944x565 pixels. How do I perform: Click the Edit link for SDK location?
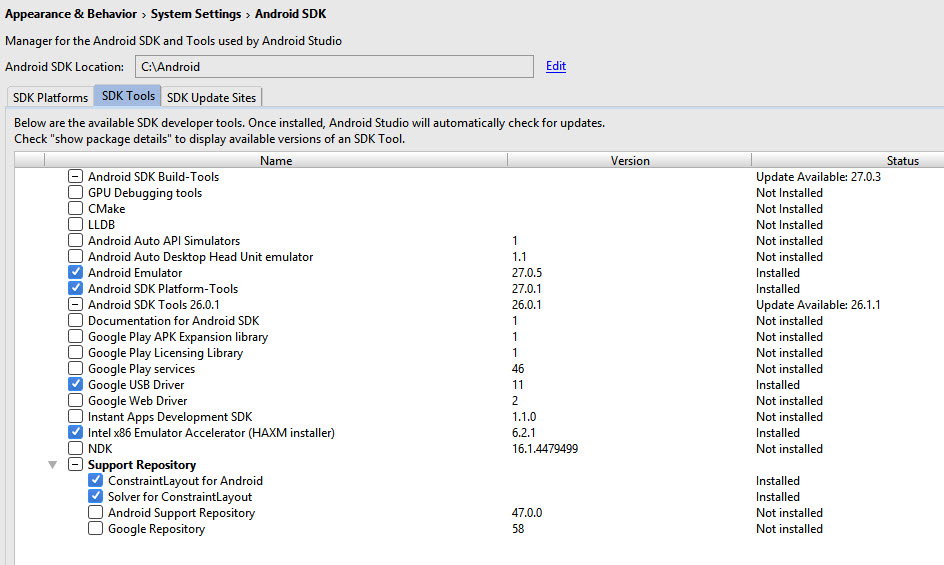tap(556, 66)
